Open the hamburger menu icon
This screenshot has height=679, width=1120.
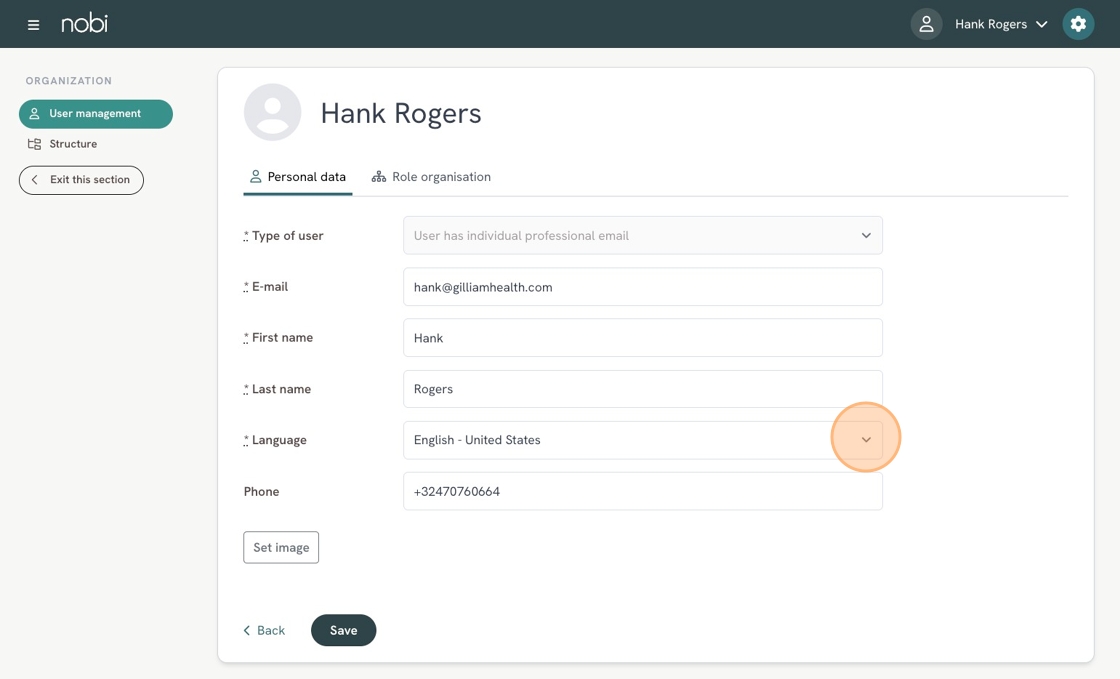(x=33, y=24)
